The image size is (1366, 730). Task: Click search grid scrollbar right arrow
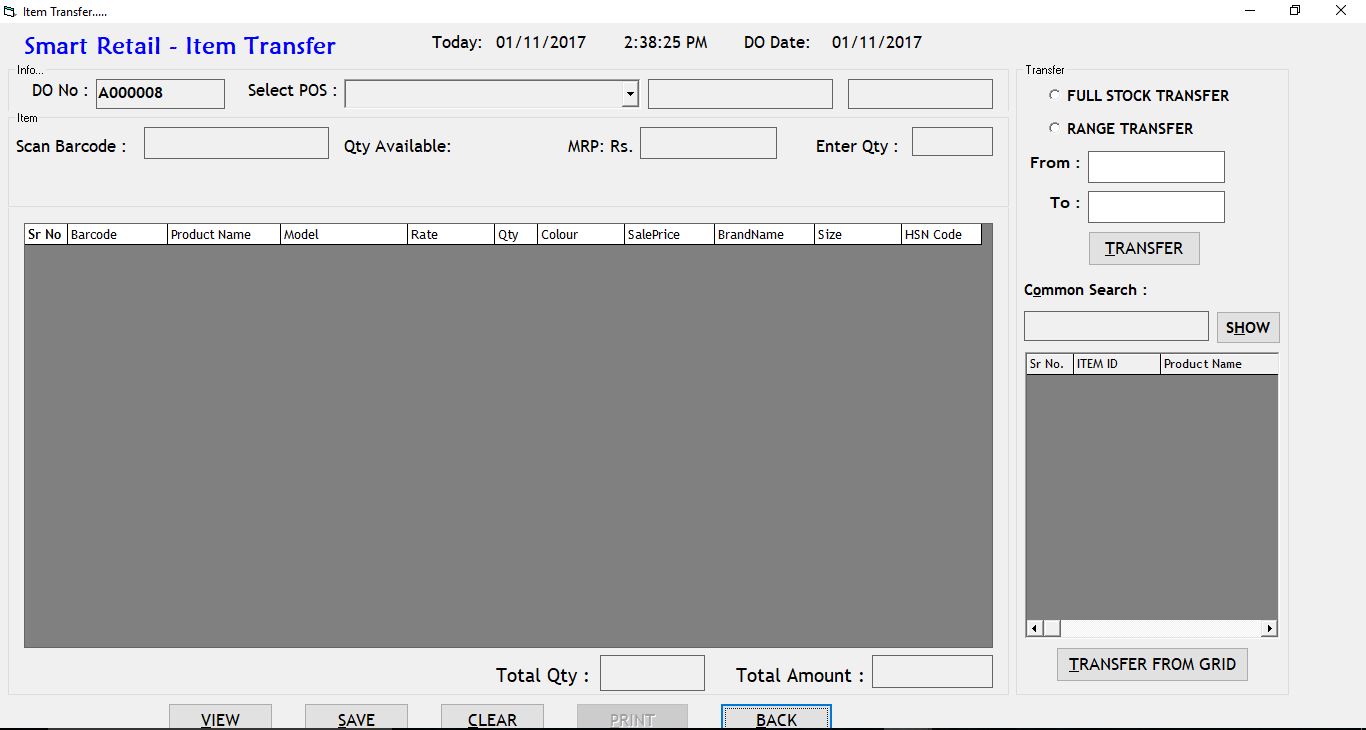[x=1269, y=628]
